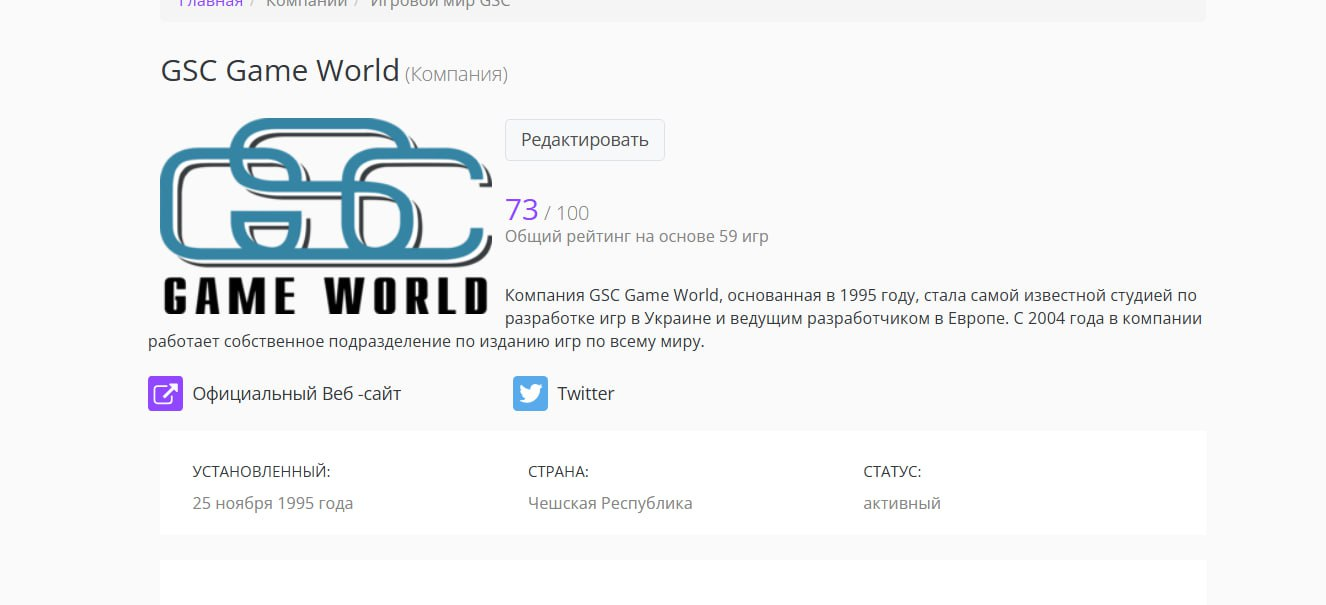Select the company description paragraph
The image size is (1326, 605).
tap(675, 318)
